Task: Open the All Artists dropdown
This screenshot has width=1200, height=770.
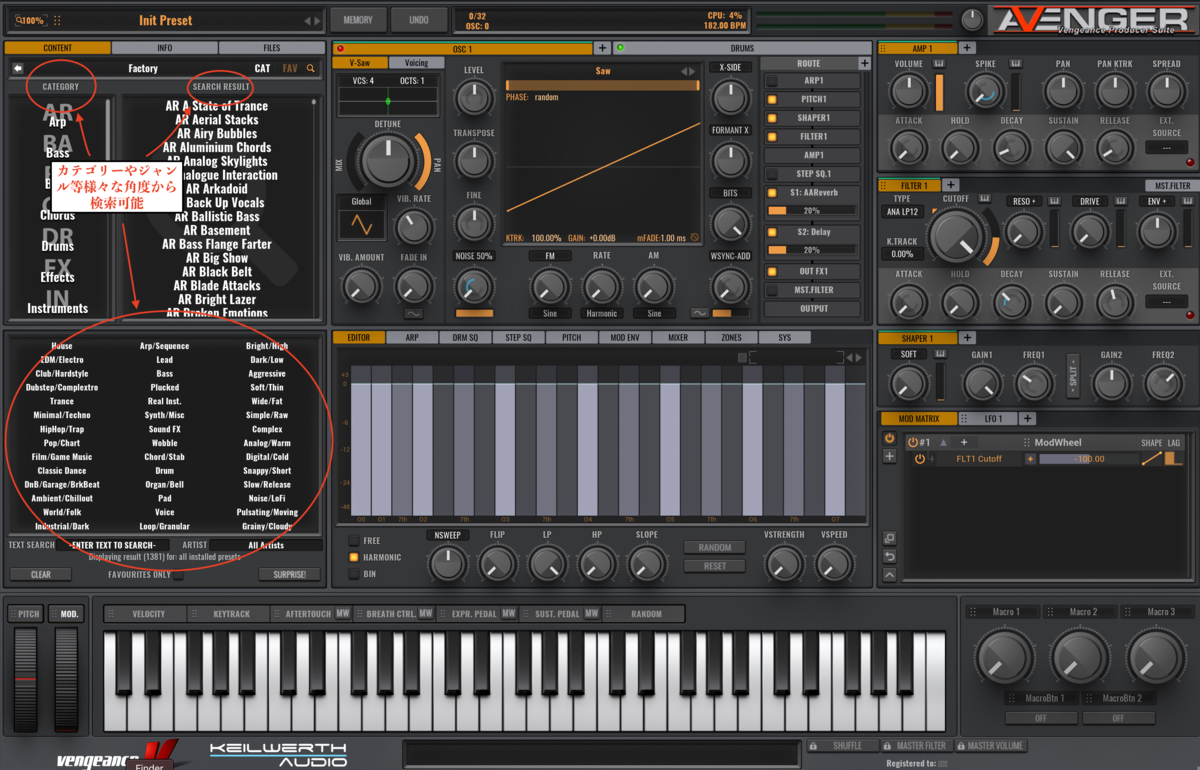Action: click(266, 545)
